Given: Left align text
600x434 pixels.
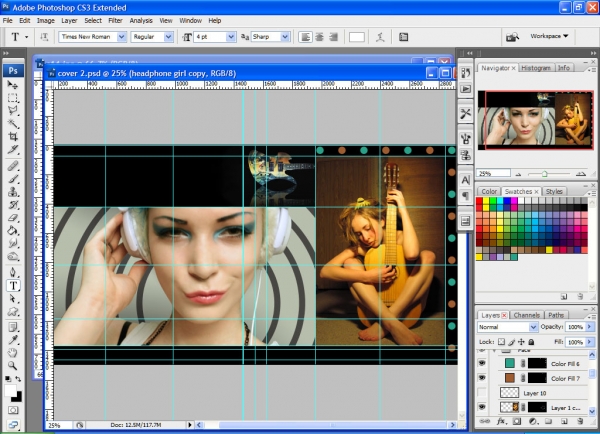Looking at the screenshot, I should pos(305,37).
